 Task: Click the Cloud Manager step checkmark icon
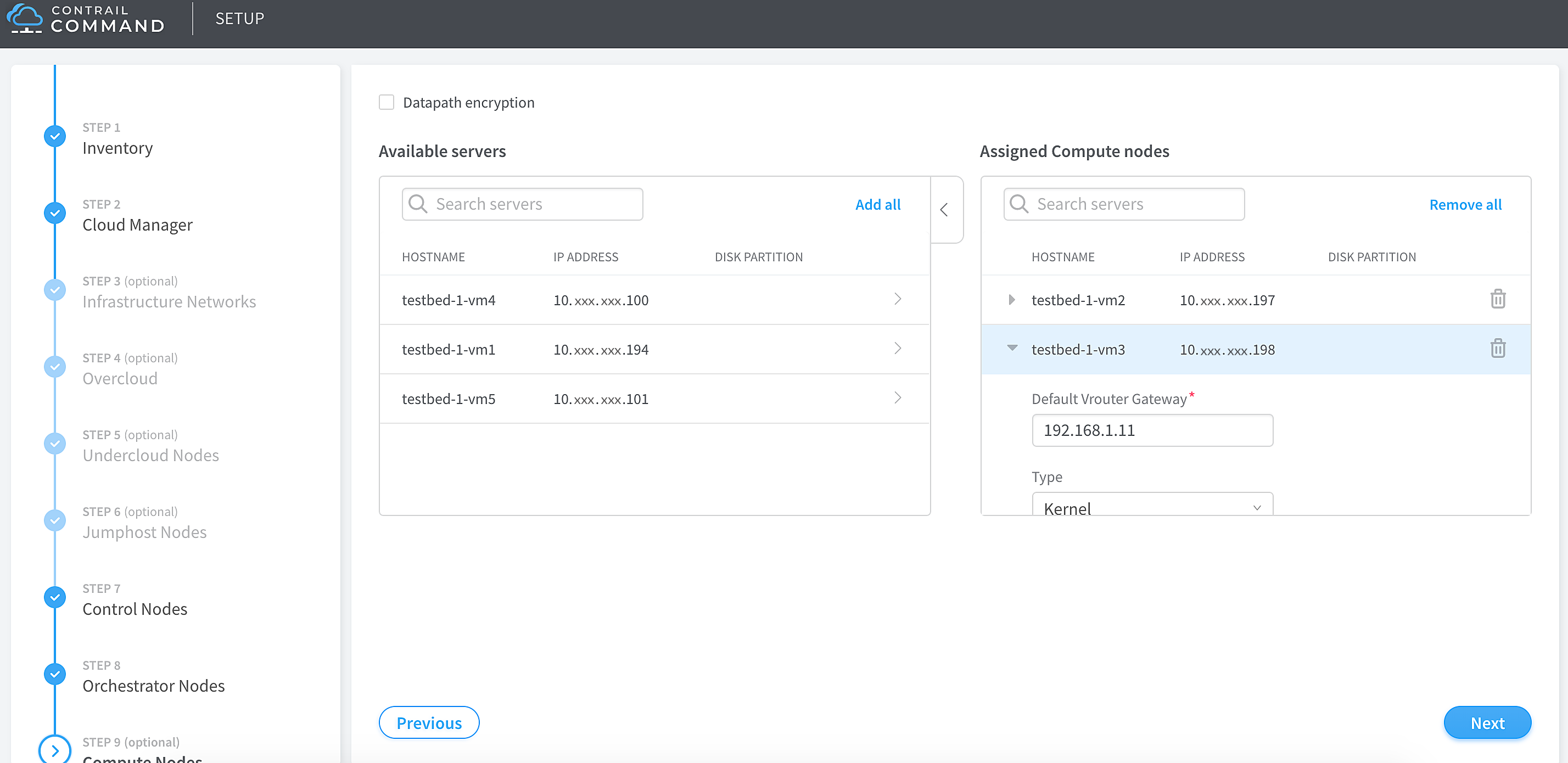[x=55, y=213]
